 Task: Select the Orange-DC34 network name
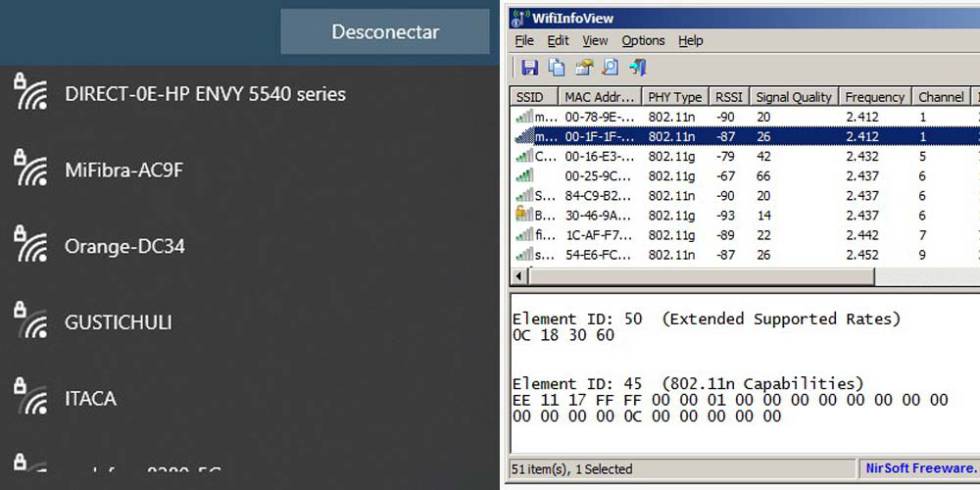pos(125,246)
